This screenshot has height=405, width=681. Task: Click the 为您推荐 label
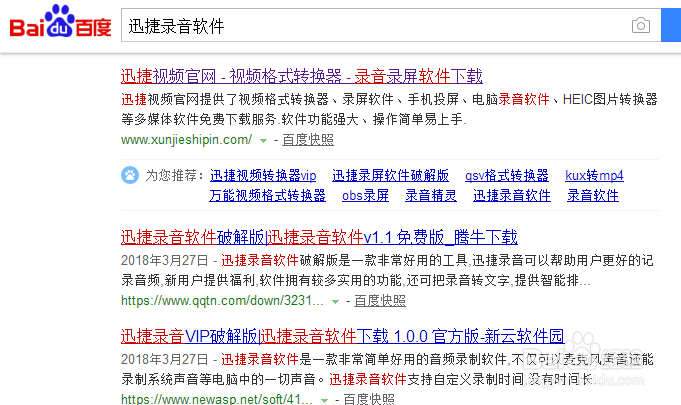coord(175,175)
